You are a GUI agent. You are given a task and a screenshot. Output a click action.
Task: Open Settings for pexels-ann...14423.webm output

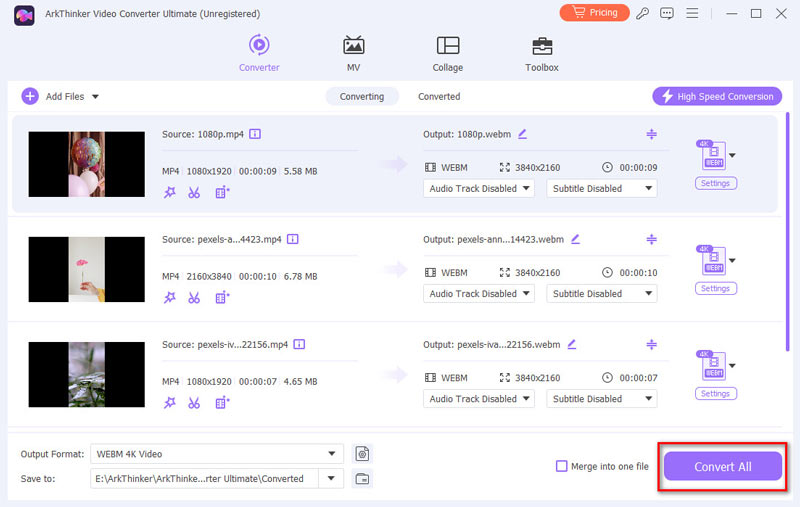[715, 288]
